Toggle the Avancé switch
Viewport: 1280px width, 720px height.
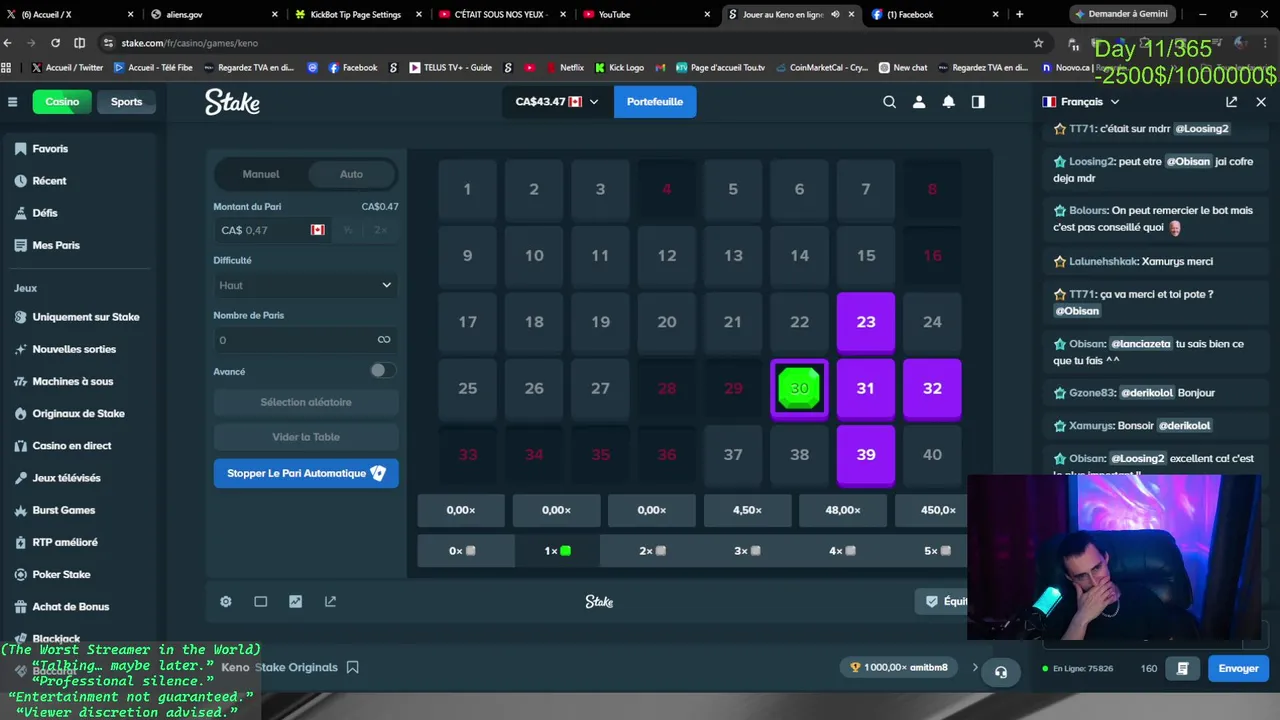tap(382, 370)
